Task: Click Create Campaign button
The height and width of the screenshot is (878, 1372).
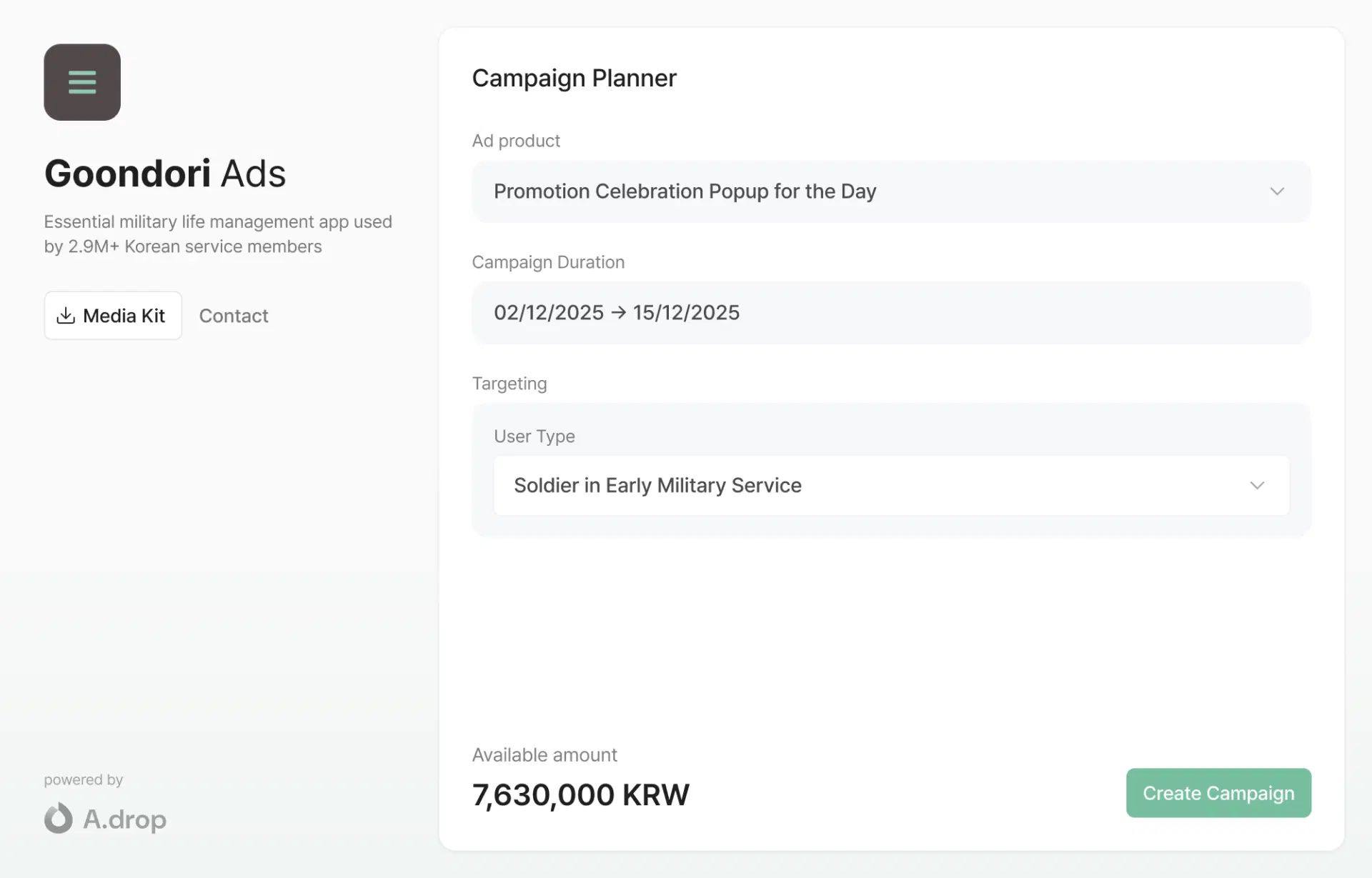Action: pyautogui.click(x=1218, y=793)
